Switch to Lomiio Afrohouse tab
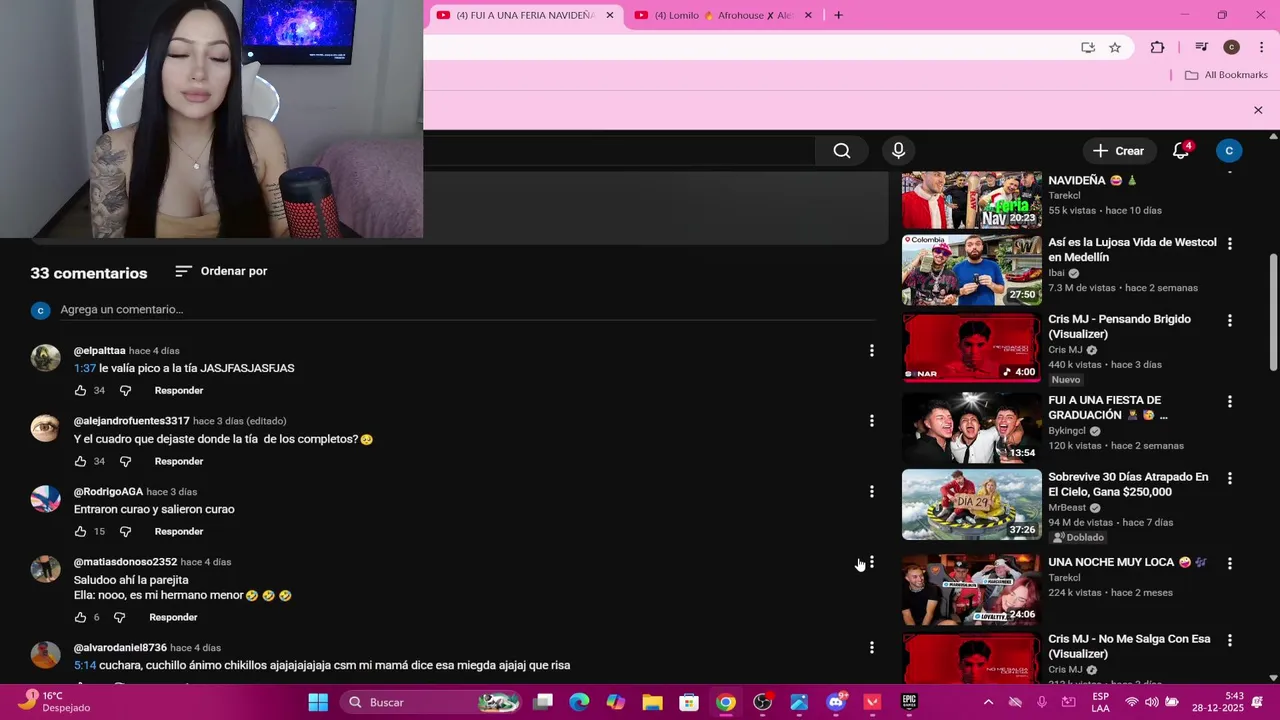The image size is (1280, 720). [x=722, y=15]
